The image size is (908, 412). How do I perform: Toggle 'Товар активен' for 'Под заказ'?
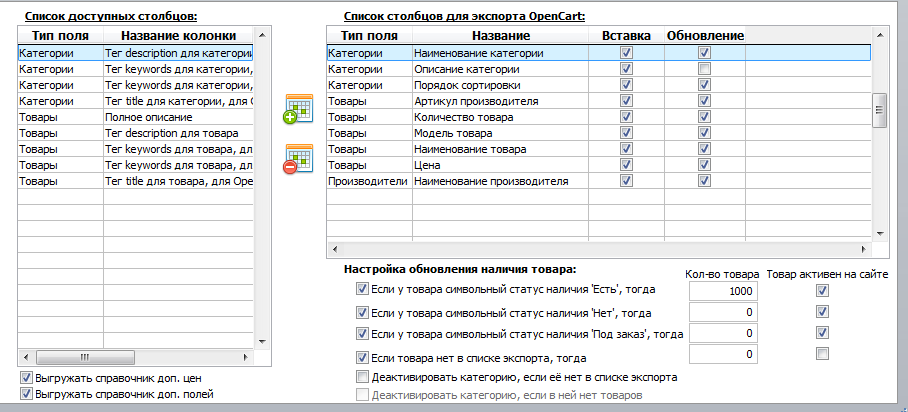(x=822, y=333)
